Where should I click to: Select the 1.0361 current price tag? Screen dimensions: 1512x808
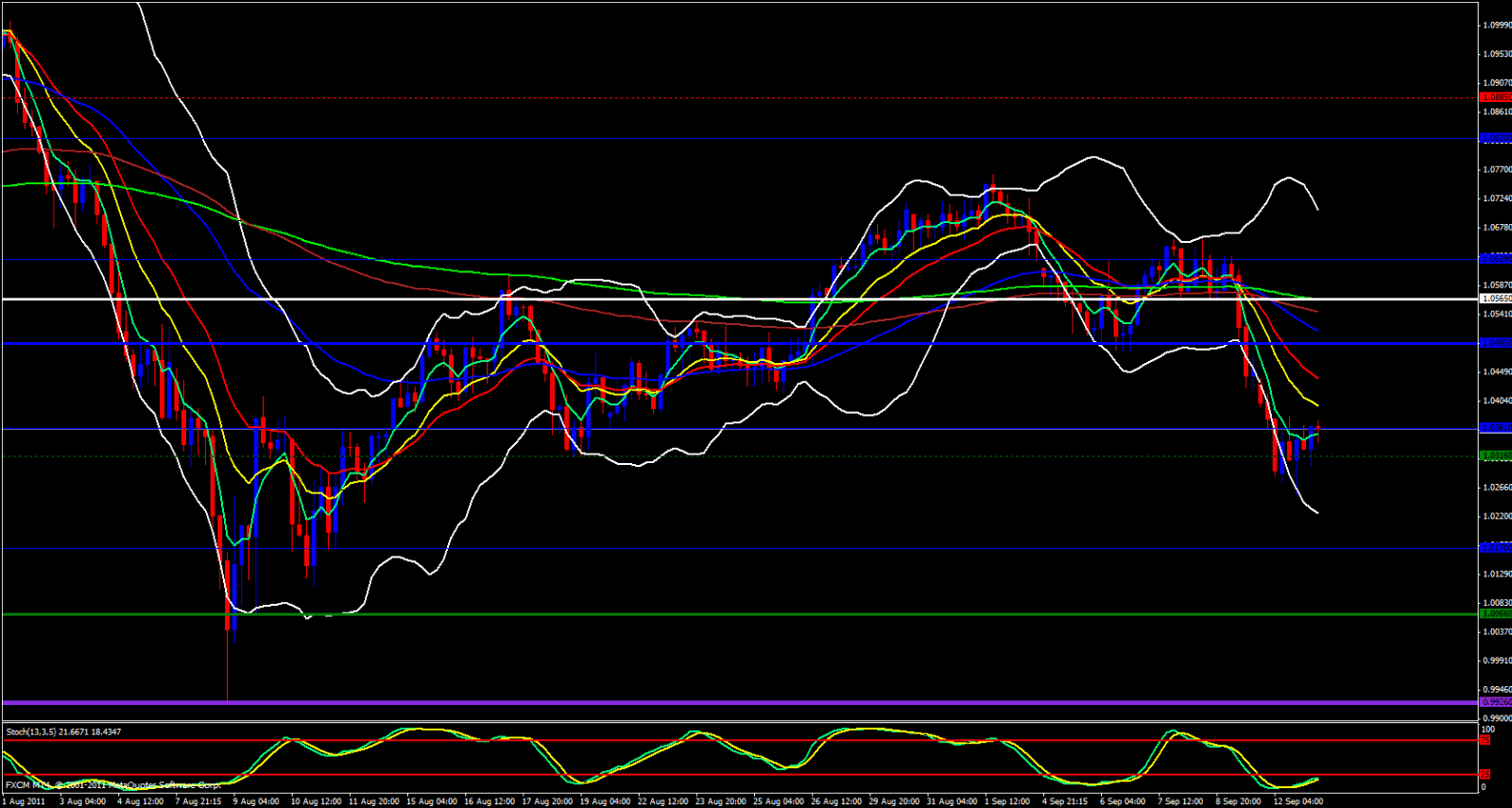pyautogui.click(x=1496, y=428)
